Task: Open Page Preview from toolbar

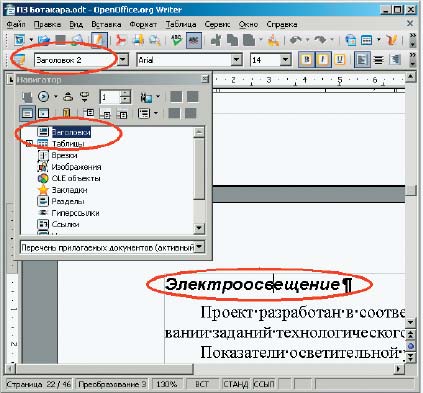Action: click(154, 40)
